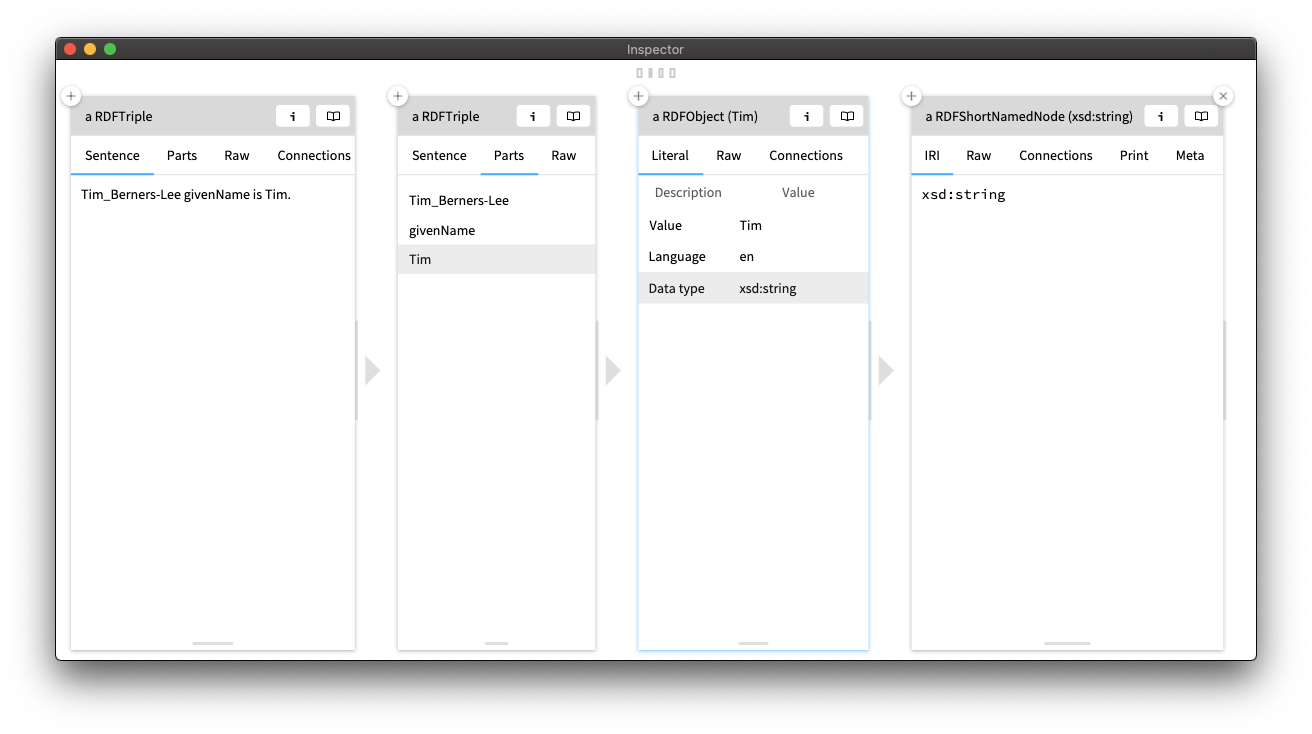The image size is (1312, 734).
Task: Click info icon in RDFObject (Tim) pane
Action: click(x=806, y=116)
